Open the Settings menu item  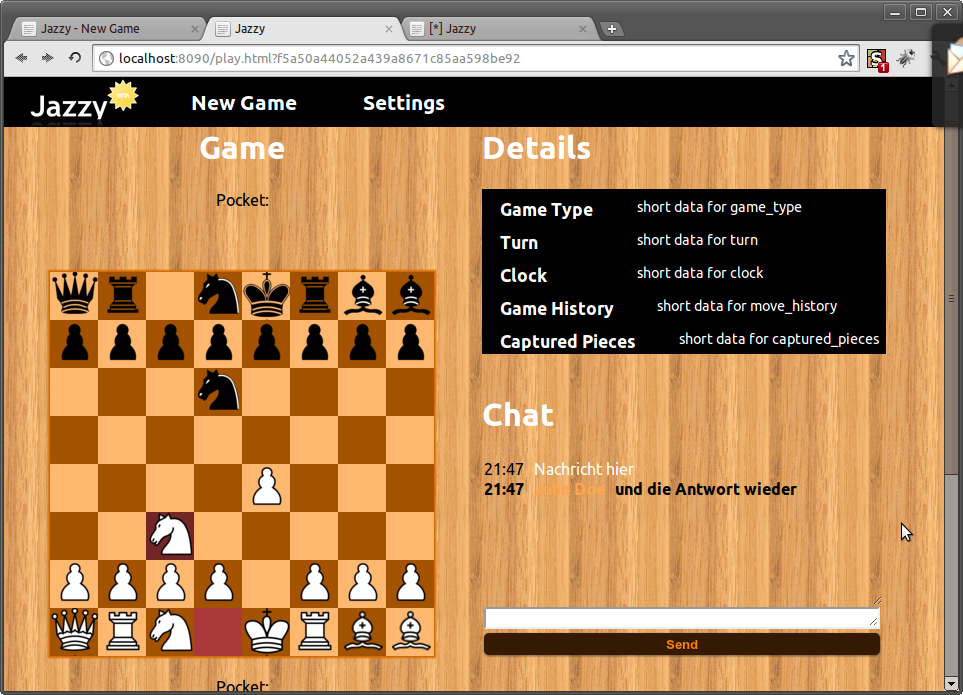coord(403,103)
